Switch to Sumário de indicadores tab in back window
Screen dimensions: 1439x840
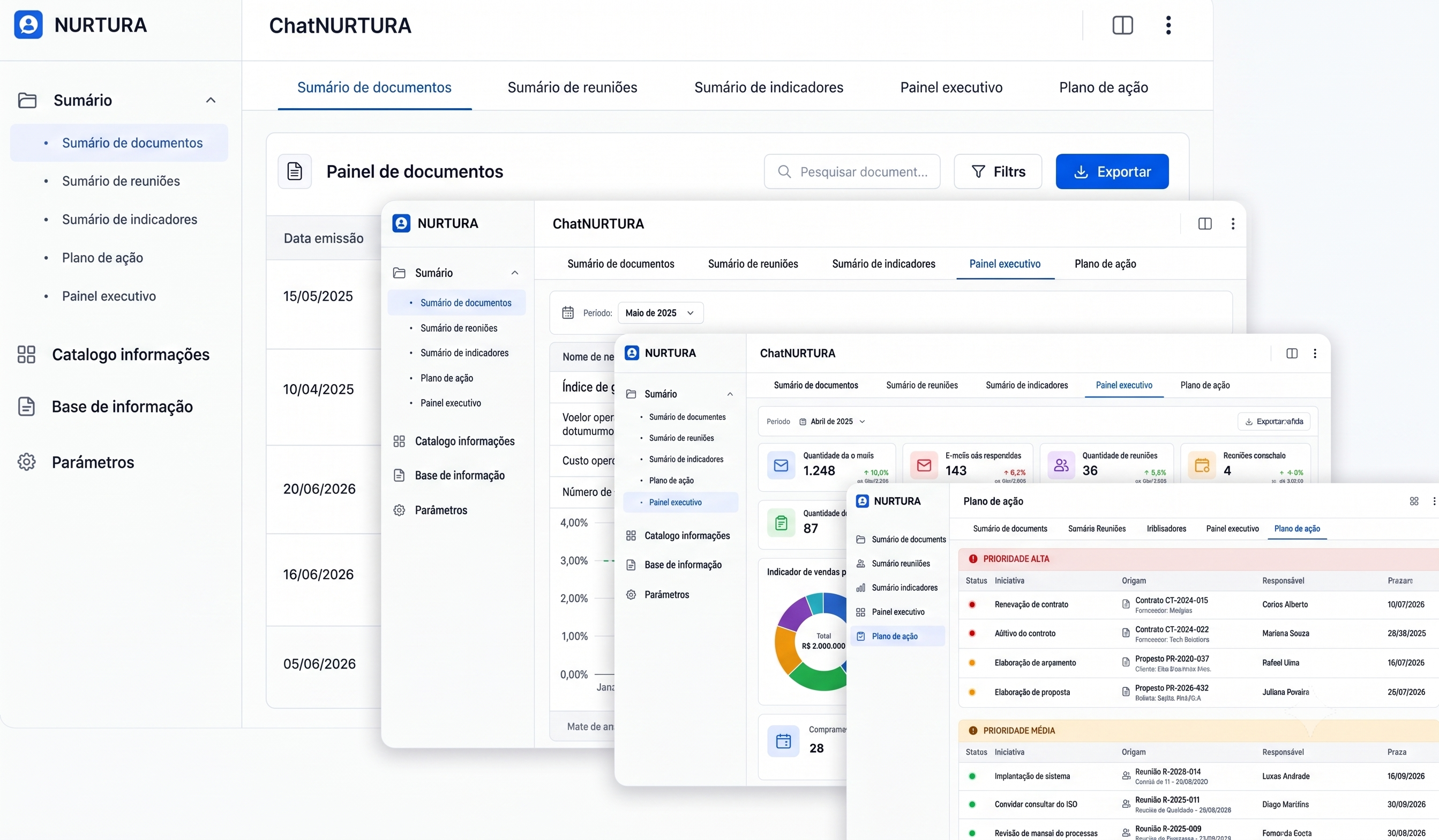coord(769,87)
